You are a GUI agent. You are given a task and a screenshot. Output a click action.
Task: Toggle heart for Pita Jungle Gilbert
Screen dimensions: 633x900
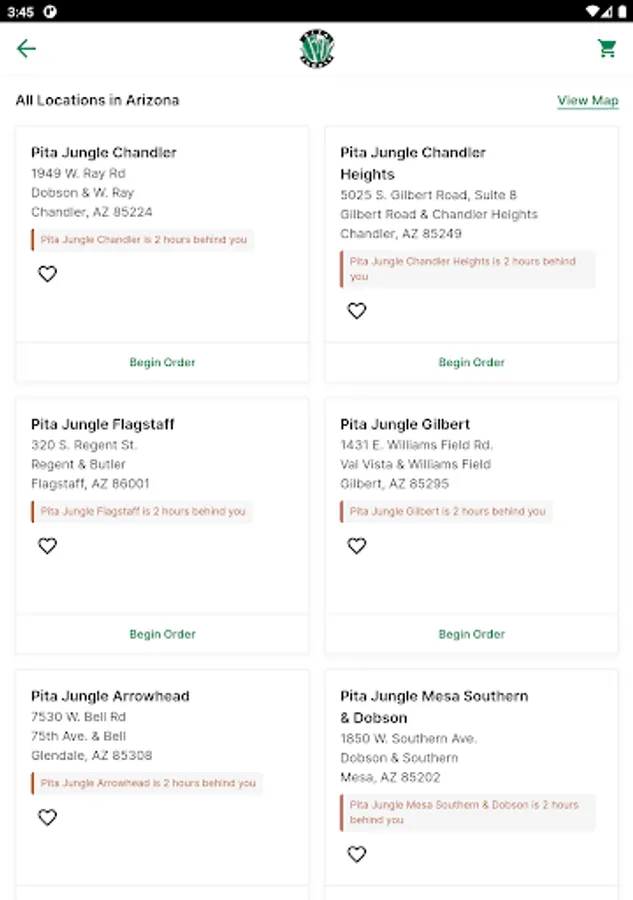coord(357,546)
